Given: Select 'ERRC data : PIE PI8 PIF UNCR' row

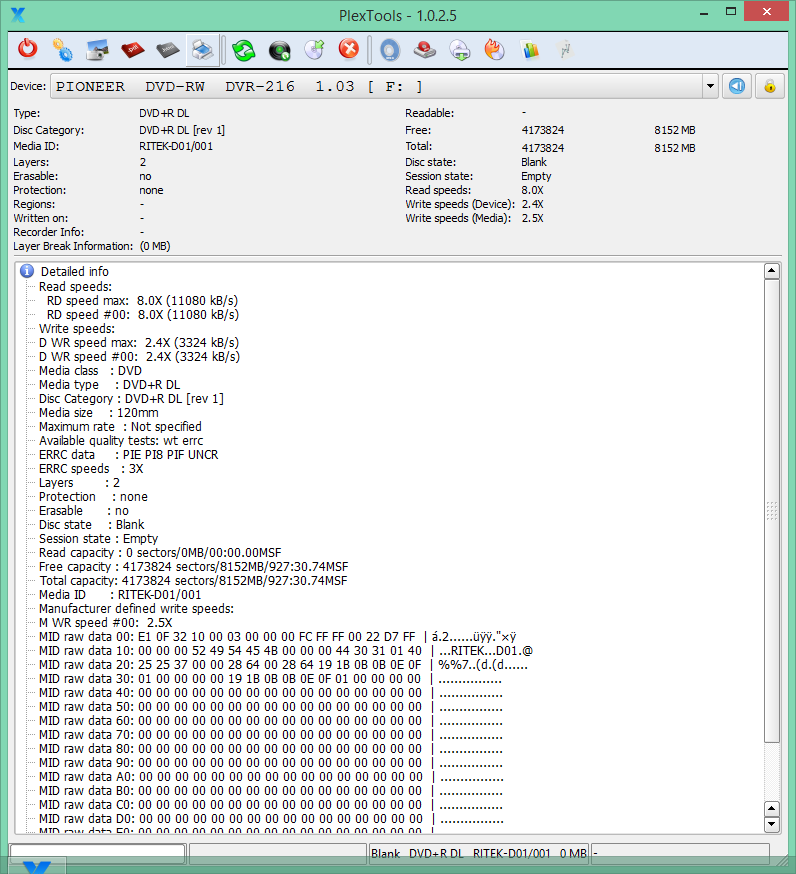Looking at the screenshot, I should point(129,455).
